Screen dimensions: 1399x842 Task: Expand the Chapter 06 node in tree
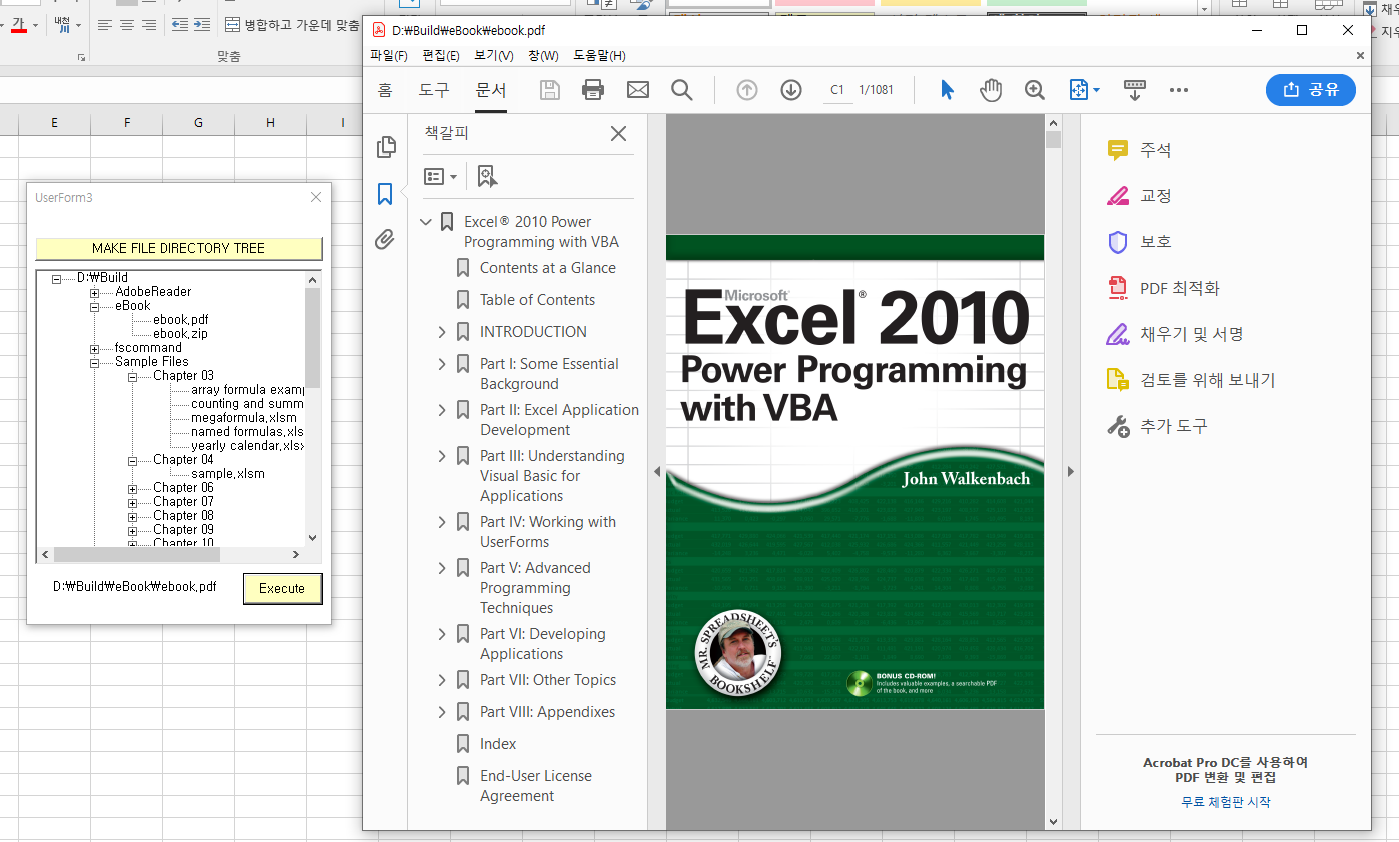click(x=133, y=488)
